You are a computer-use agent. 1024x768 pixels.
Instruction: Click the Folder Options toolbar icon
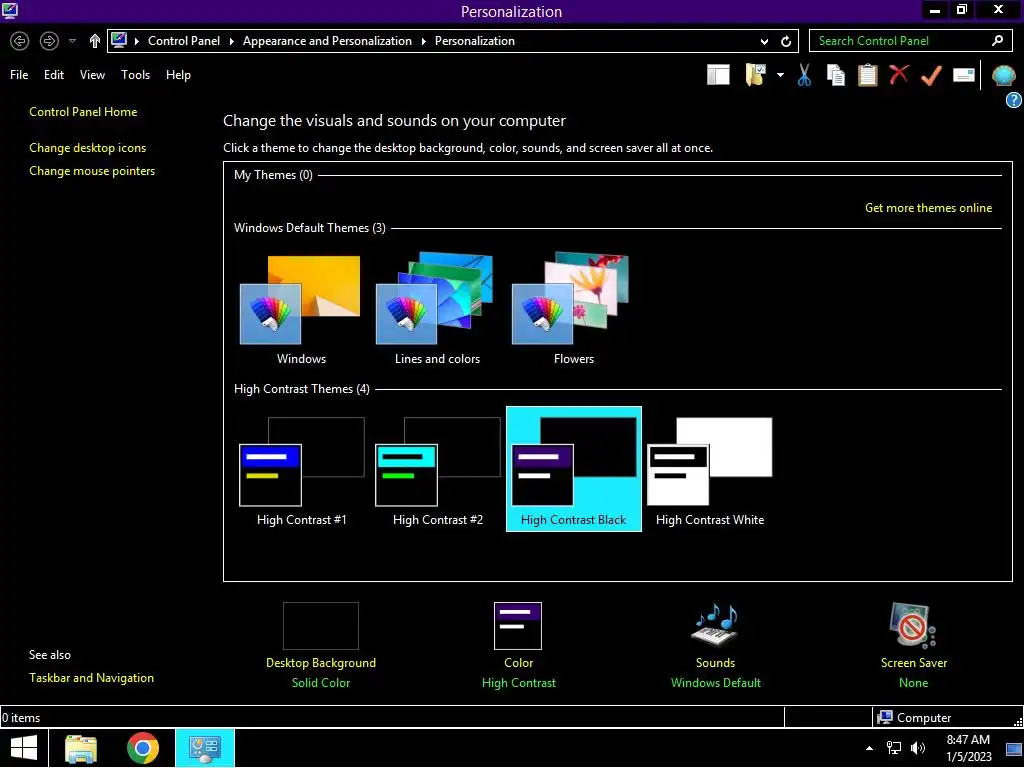point(756,75)
